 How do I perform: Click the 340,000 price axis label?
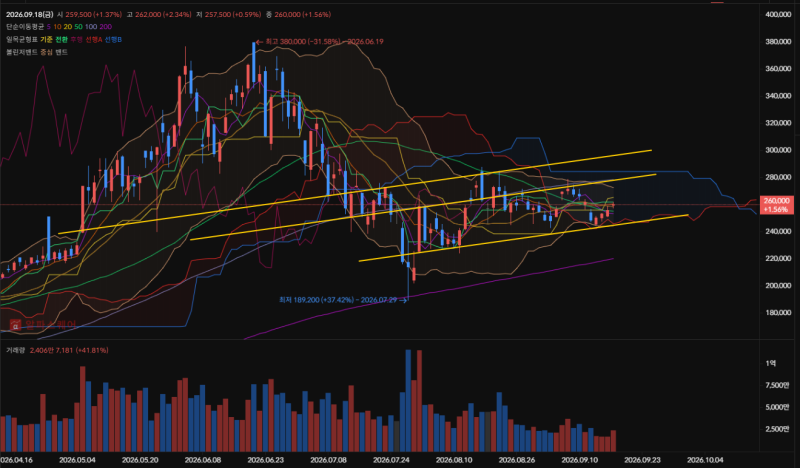coord(778,96)
